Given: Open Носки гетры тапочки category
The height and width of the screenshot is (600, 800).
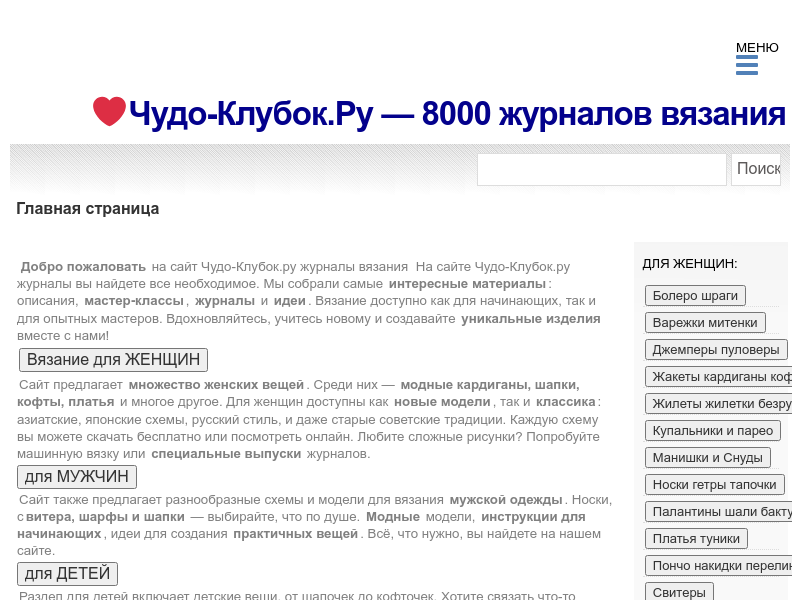Looking at the screenshot, I should click(x=714, y=485).
